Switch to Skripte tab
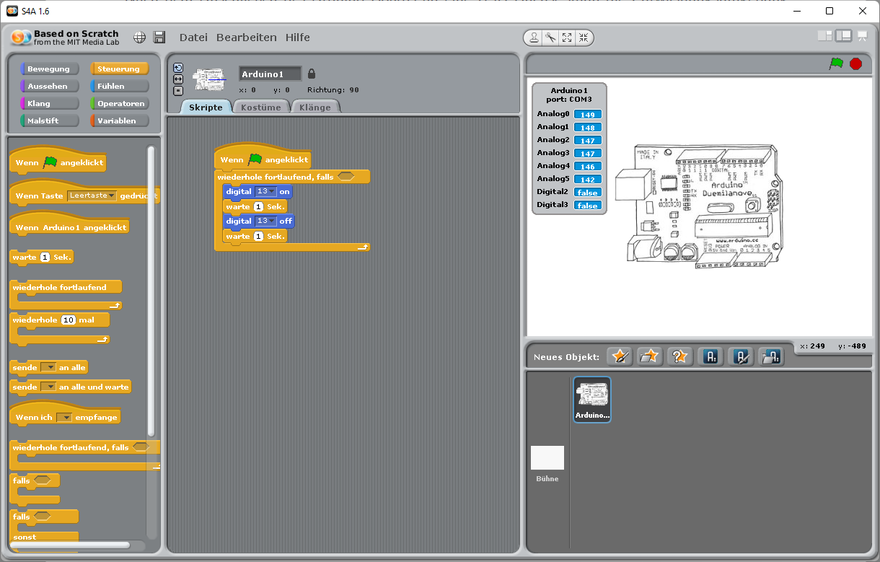This screenshot has height=562, width=880. [205, 107]
